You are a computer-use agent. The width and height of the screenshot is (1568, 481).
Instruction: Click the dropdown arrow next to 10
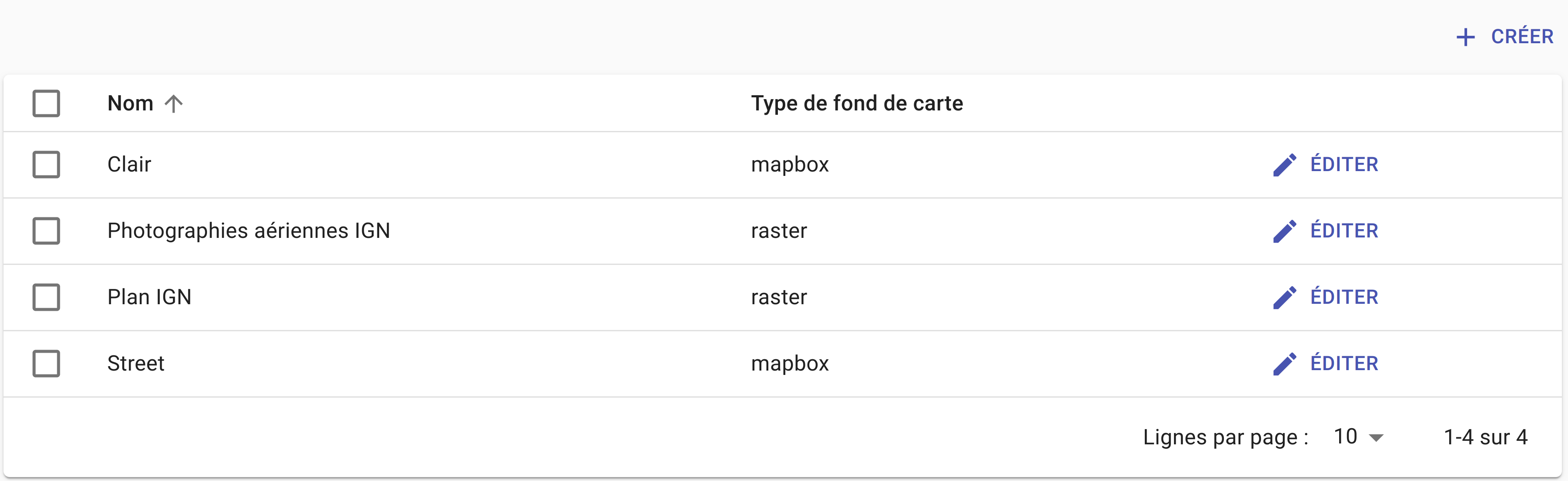(x=1376, y=438)
